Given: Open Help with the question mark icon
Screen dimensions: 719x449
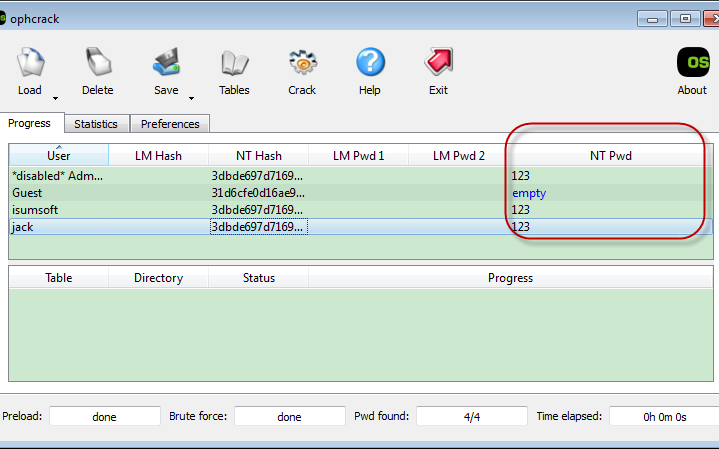Looking at the screenshot, I should (x=370, y=64).
